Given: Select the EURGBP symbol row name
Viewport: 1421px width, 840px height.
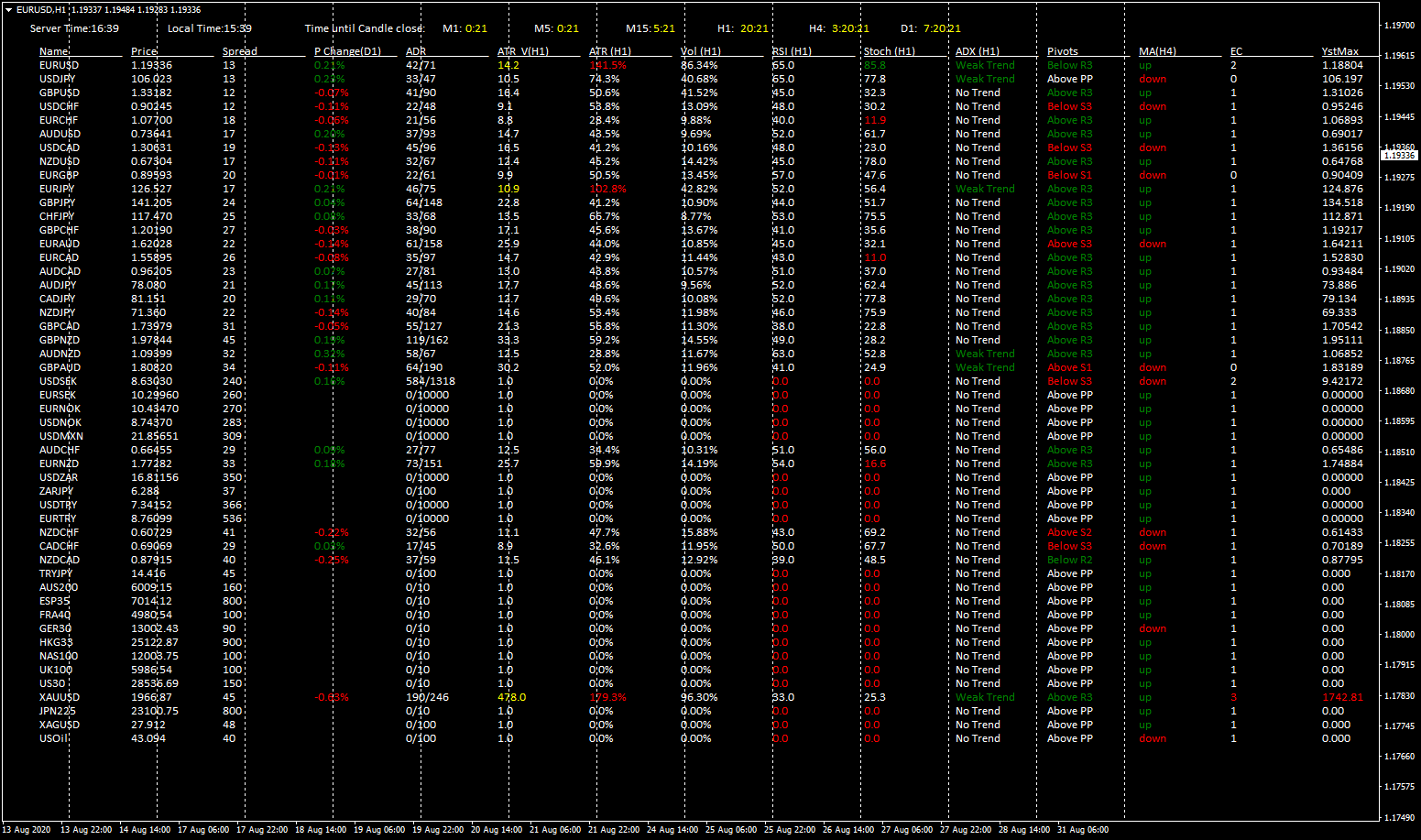Looking at the screenshot, I should 59,175.
